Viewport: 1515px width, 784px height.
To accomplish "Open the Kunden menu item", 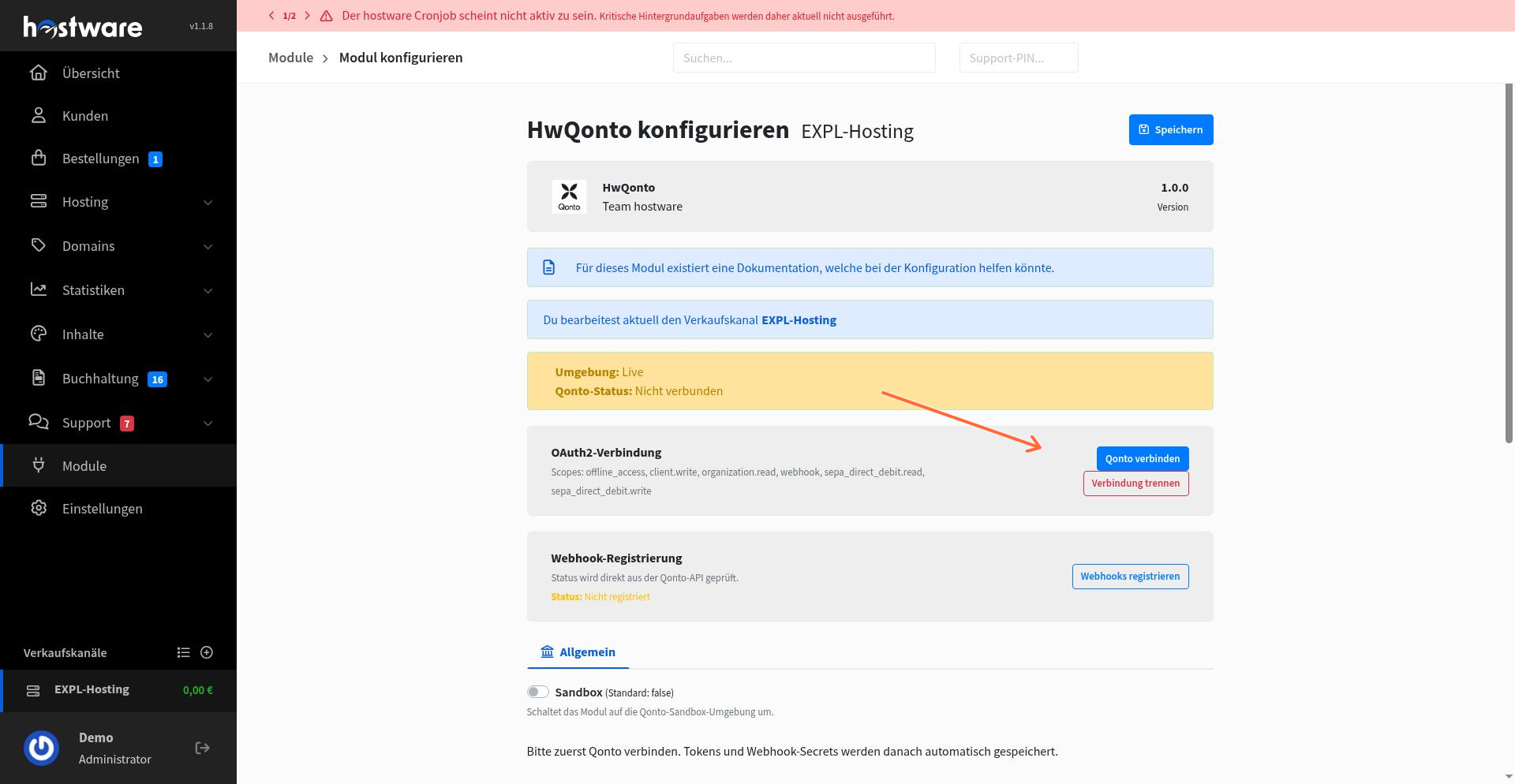I will pyautogui.click(x=118, y=115).
